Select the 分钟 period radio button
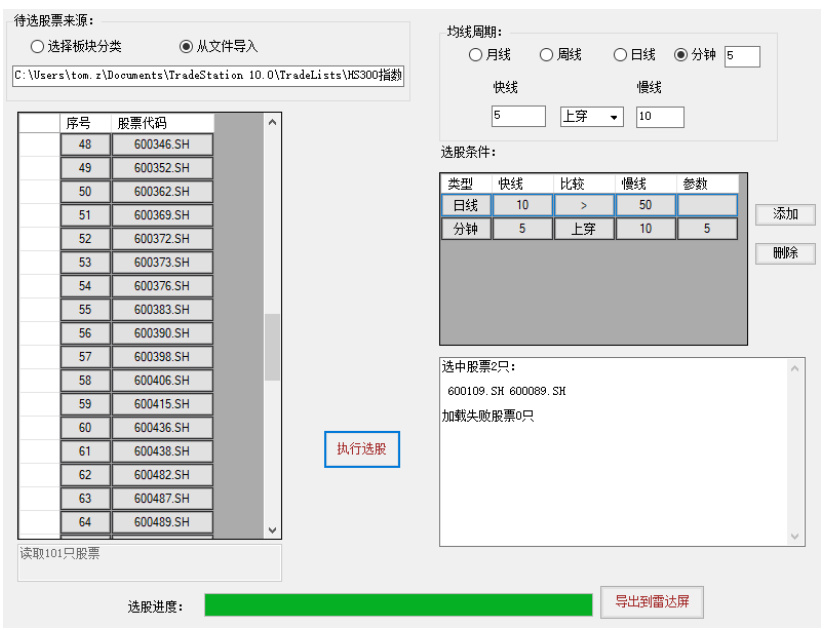825x630 pixels. point(682,55)
